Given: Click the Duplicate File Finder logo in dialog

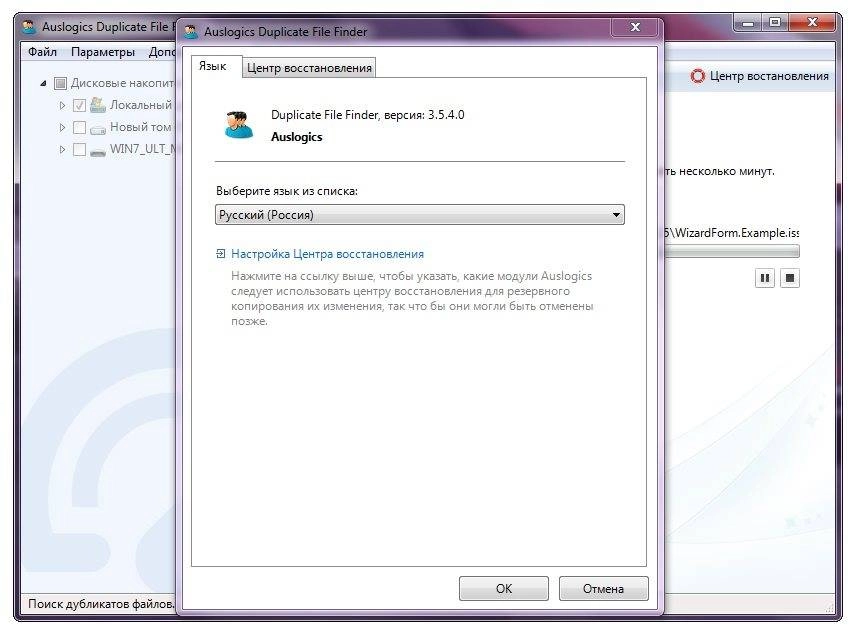Looking at the screenshot, I should (239, 125).
